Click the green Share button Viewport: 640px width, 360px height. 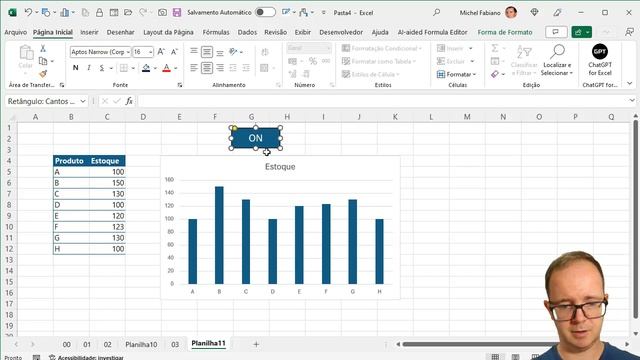[582, 32]
